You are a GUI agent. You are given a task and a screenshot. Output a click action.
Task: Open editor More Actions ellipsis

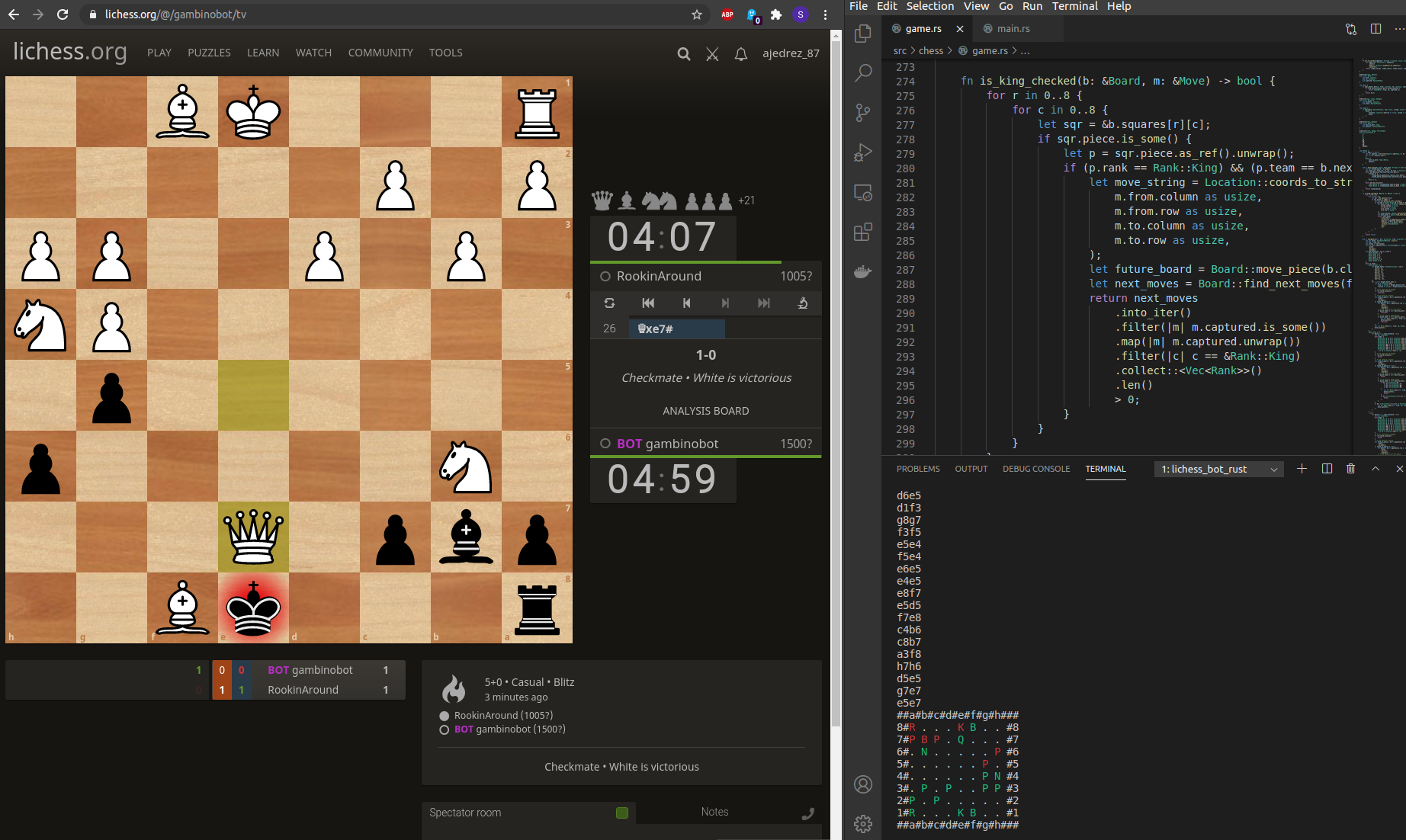pos(1398,29)
